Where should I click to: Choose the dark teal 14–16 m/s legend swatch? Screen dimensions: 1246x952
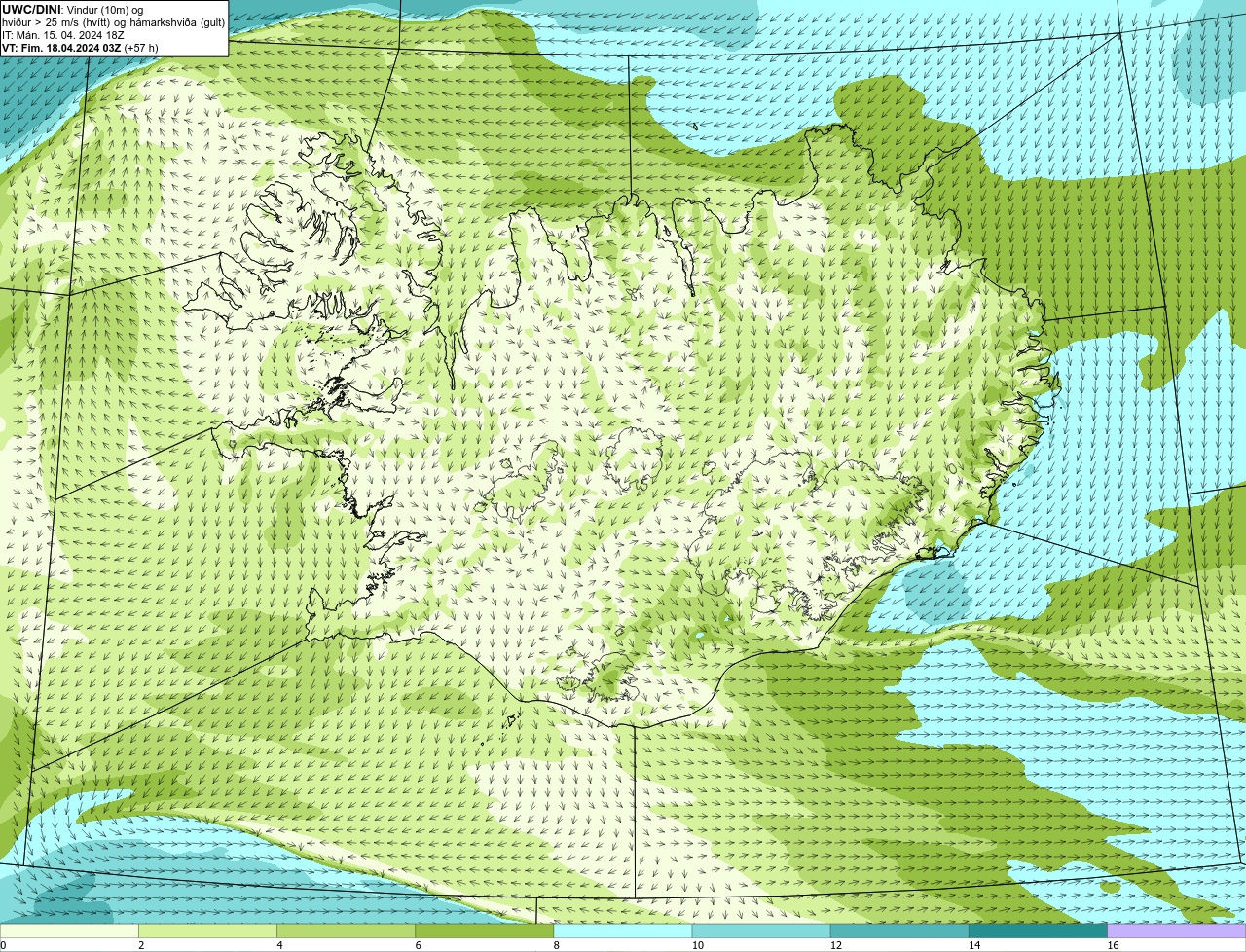1039,931
